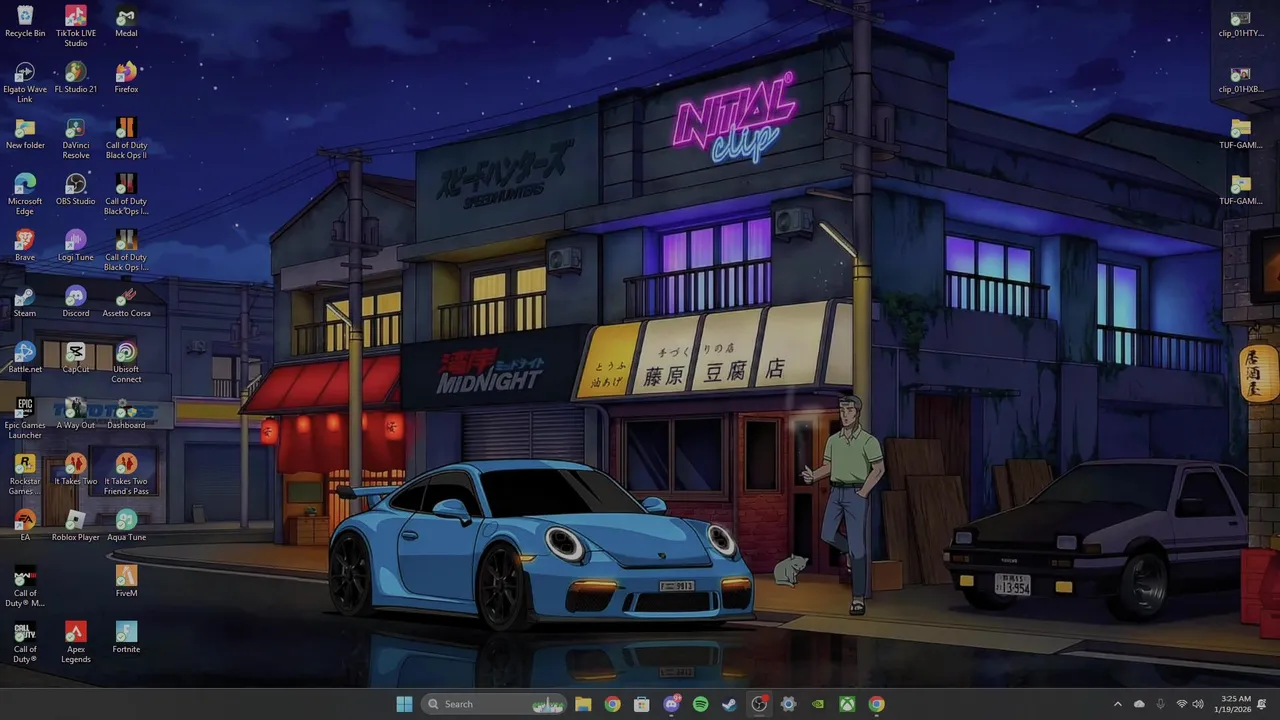Select the Battle.net desktop shortcut
The width and height of the screenshot is (1280, 720).
click(x=25, y=358)
